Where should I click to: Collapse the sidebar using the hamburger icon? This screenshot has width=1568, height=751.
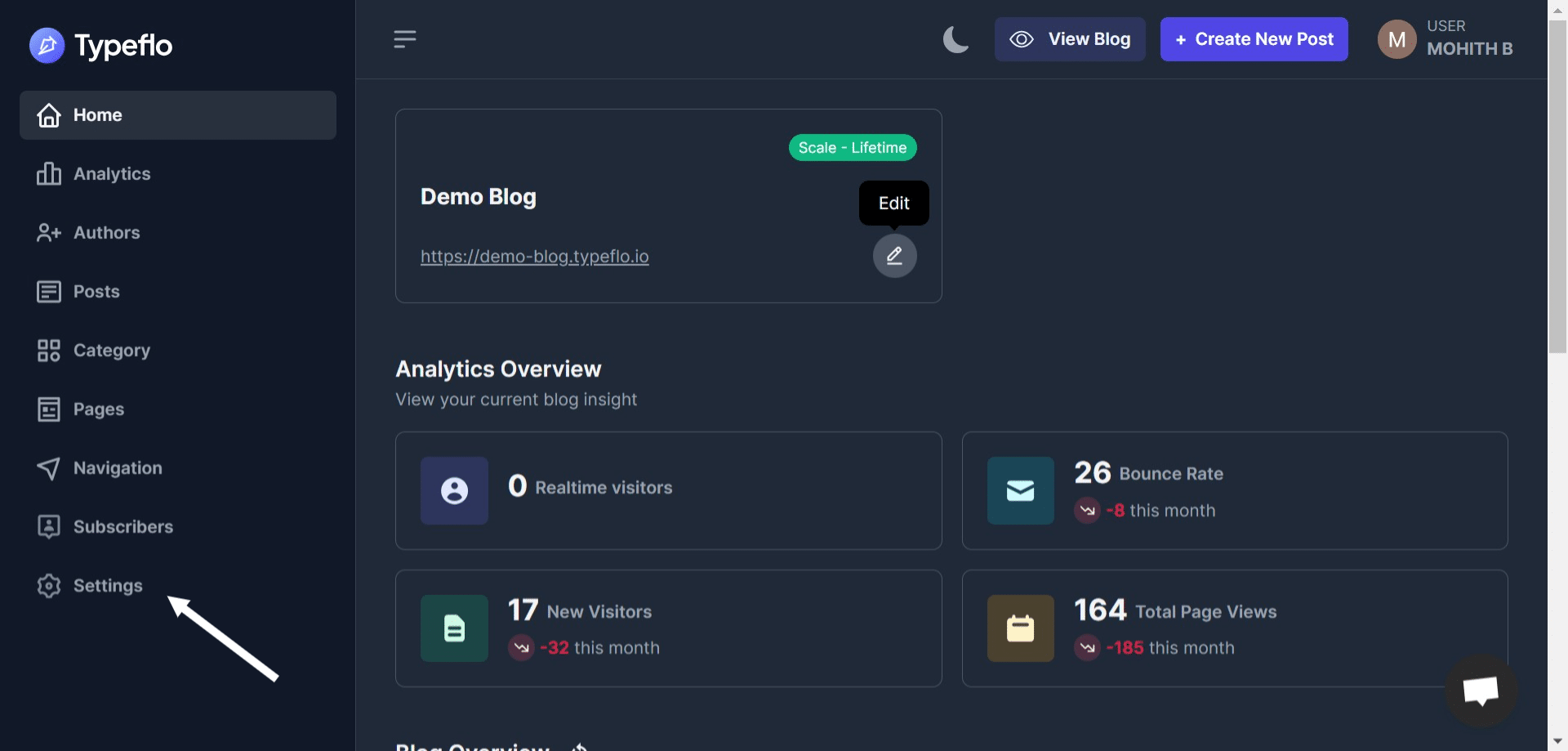[405, 38]
